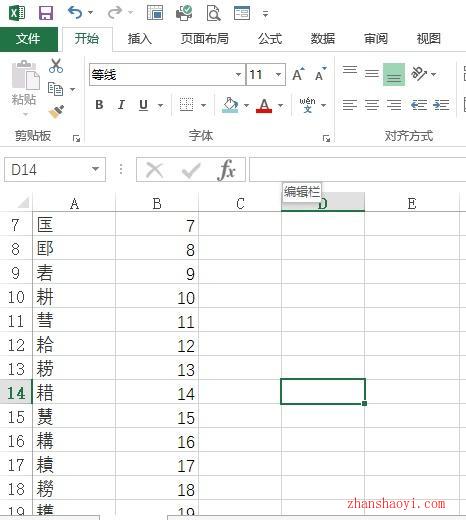Toggle Italic formatting
Screen dimensions: 466x520
coord(121,105)
